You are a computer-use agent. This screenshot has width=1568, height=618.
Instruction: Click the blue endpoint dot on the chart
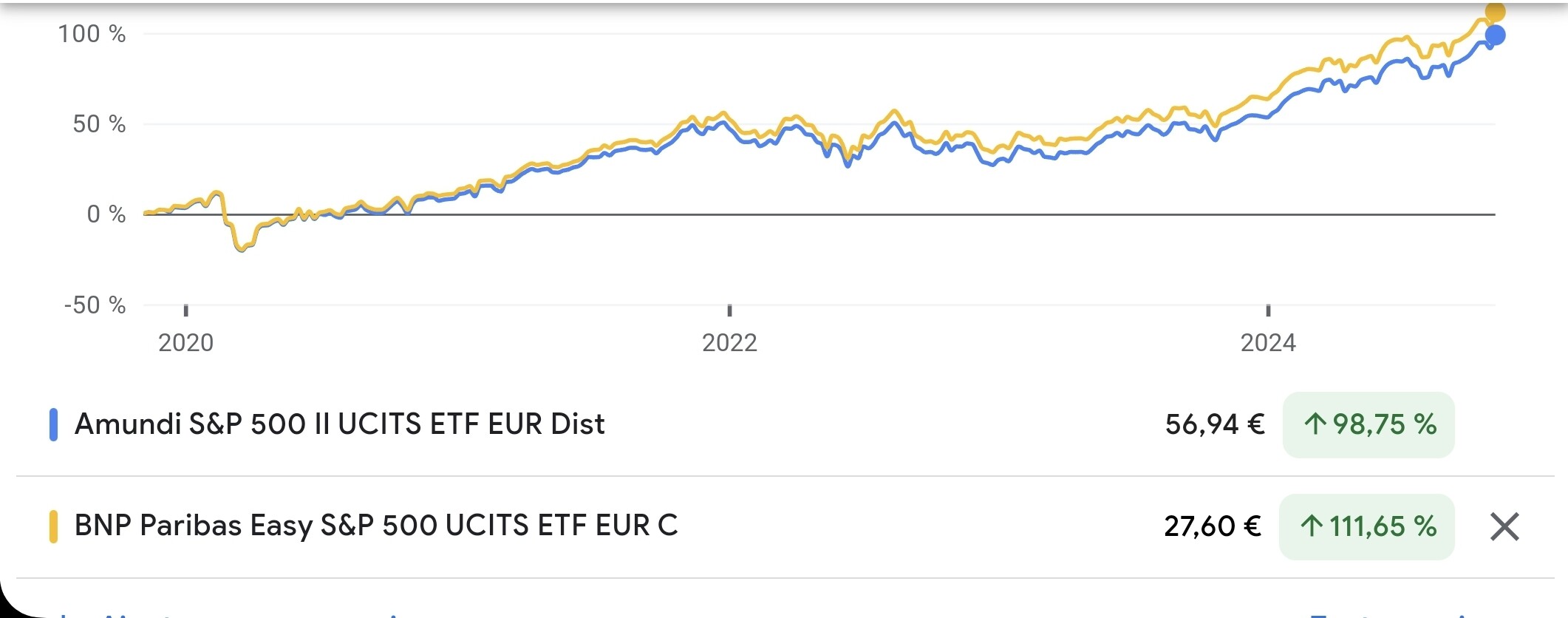[1495, 35]
